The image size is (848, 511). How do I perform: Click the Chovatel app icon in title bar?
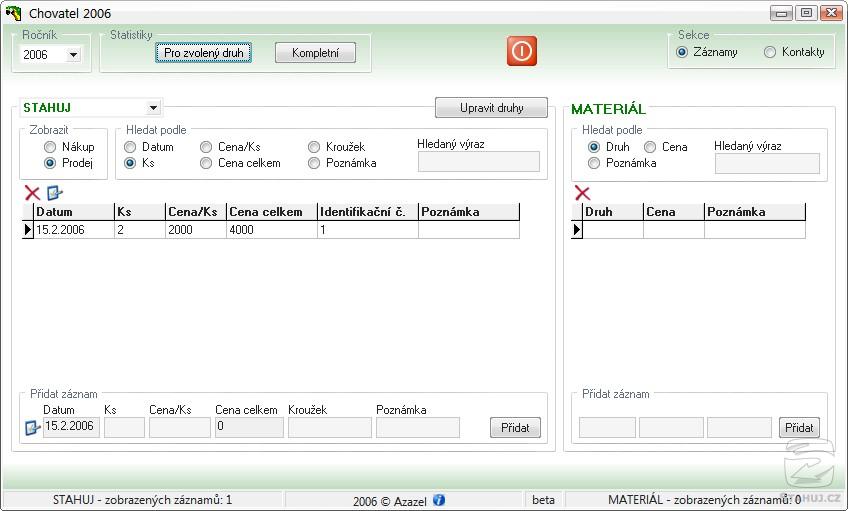pos(14,13)
